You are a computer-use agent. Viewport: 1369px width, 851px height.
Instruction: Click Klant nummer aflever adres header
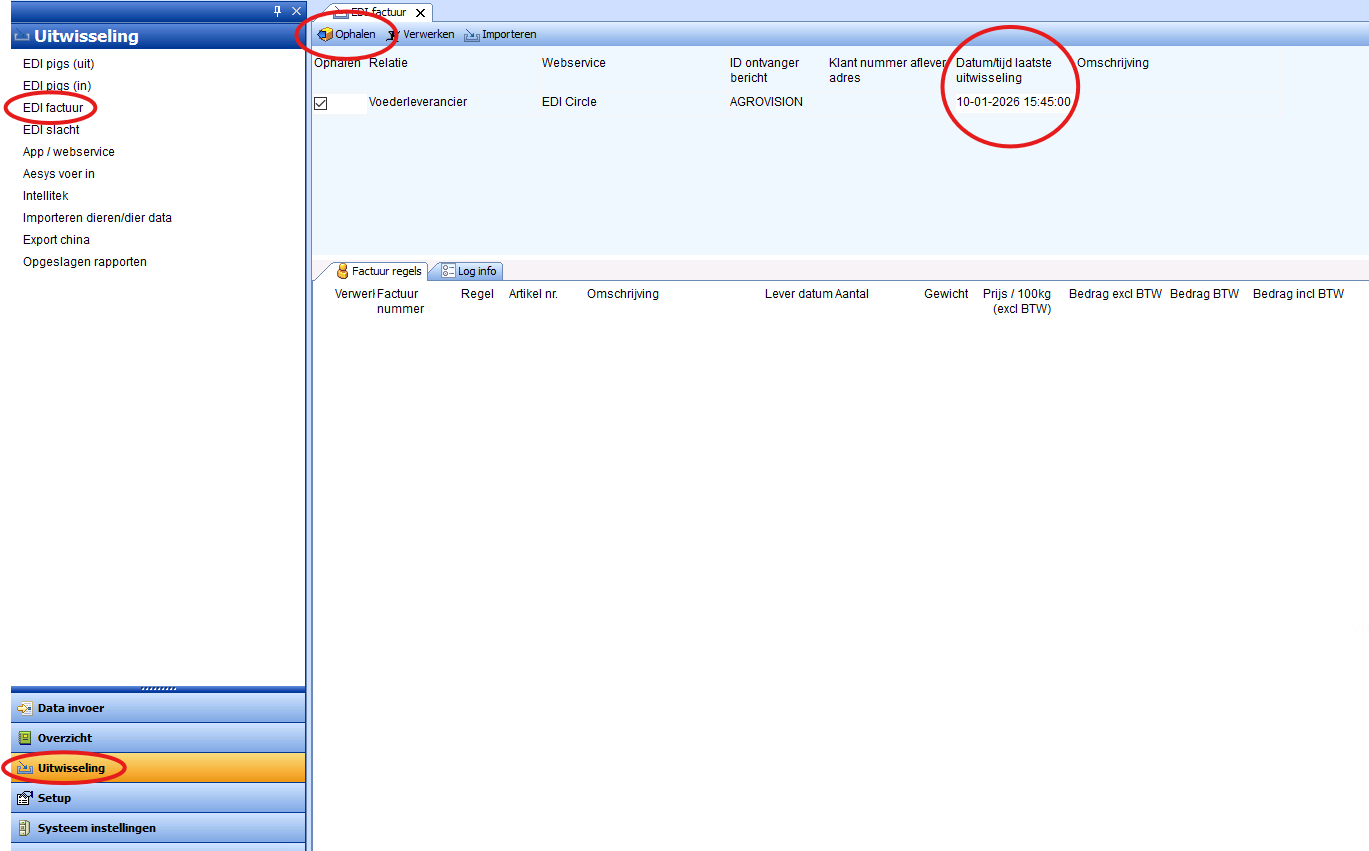(887, 70)
